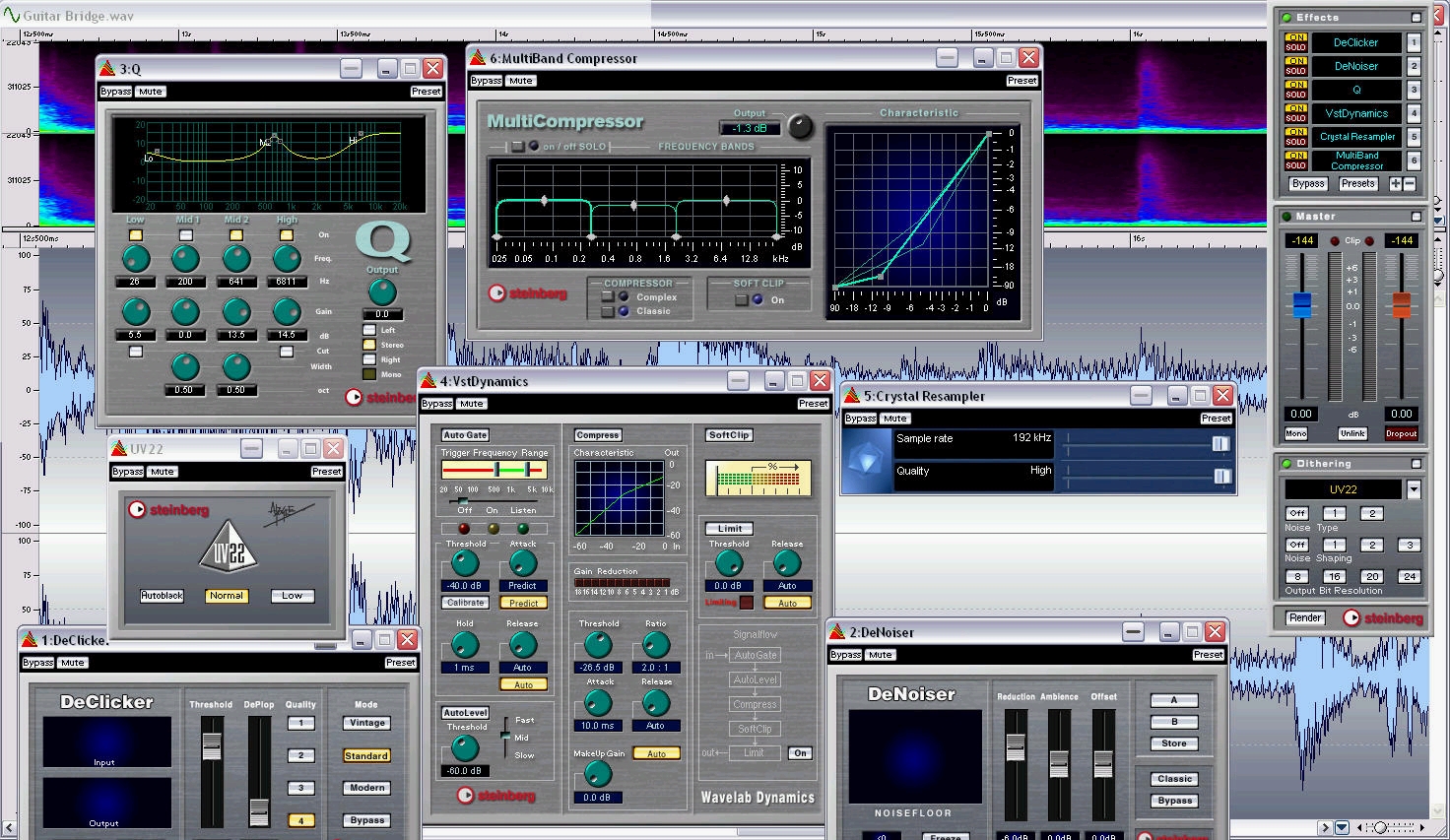The width and height of the screenshot is (1450, 840).
Task: Click Calibrate in the Auto Gate section
Action: click(x=465, y=603)
